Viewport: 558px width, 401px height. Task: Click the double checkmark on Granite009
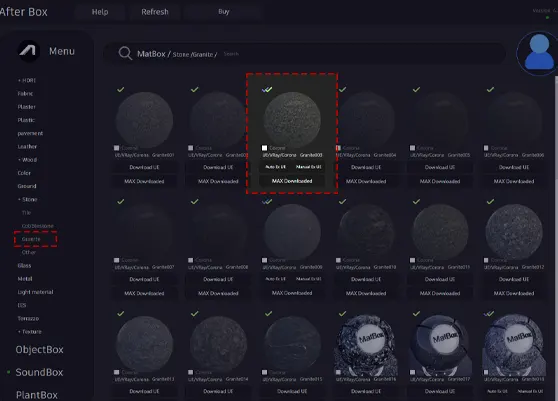pos(267,201)
